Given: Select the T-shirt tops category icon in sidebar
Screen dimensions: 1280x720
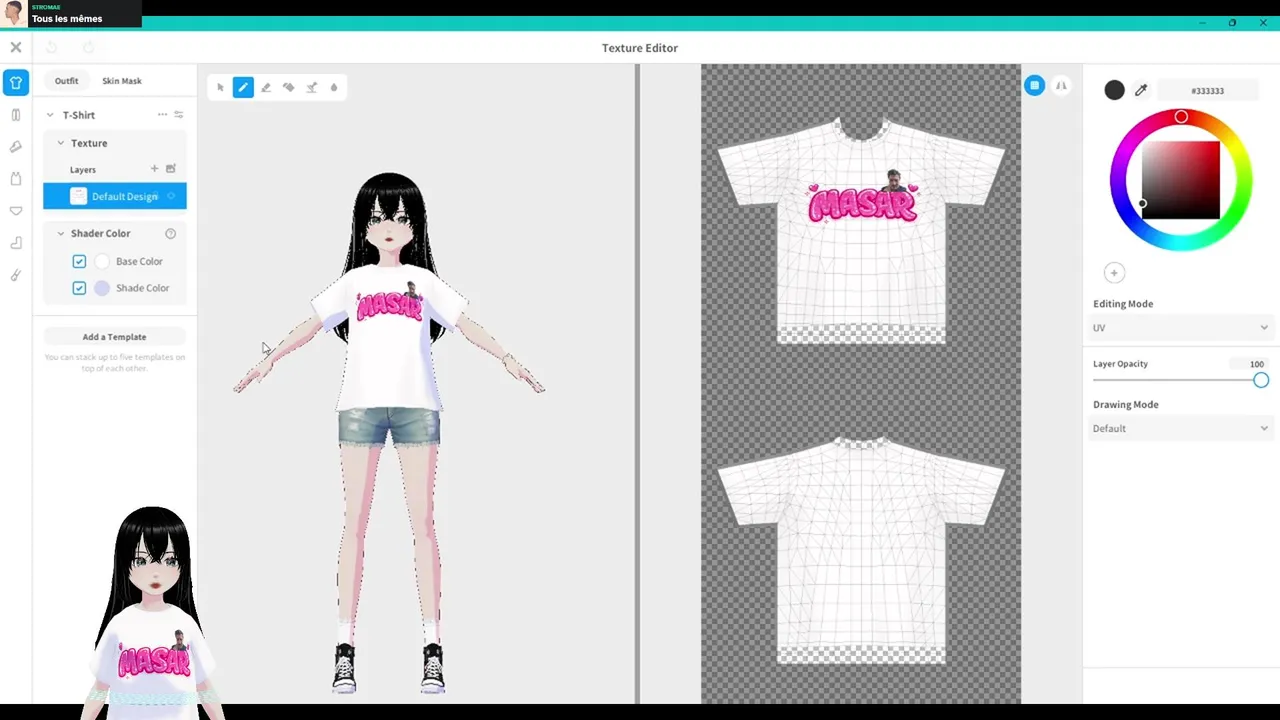Looking at the screenshot, I should pos(16,83).
